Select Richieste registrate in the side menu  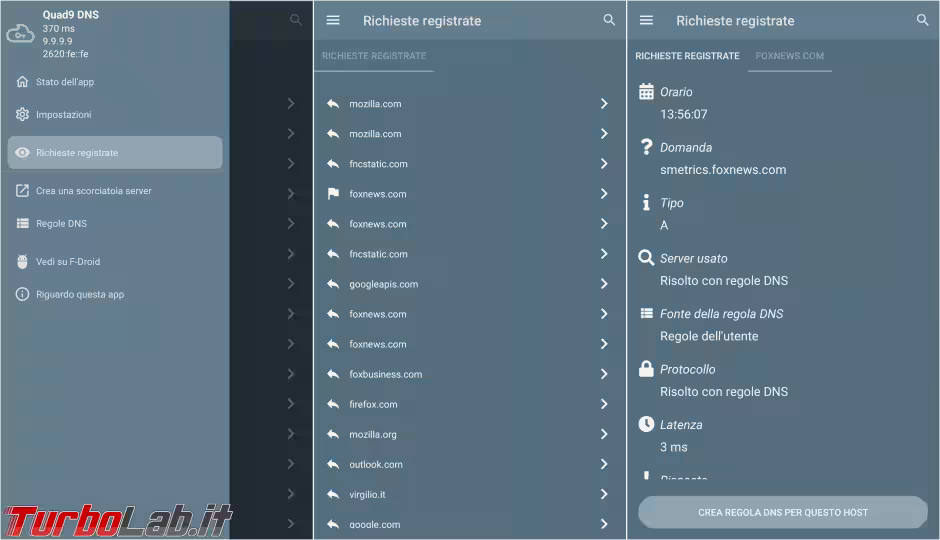(114, 153)
